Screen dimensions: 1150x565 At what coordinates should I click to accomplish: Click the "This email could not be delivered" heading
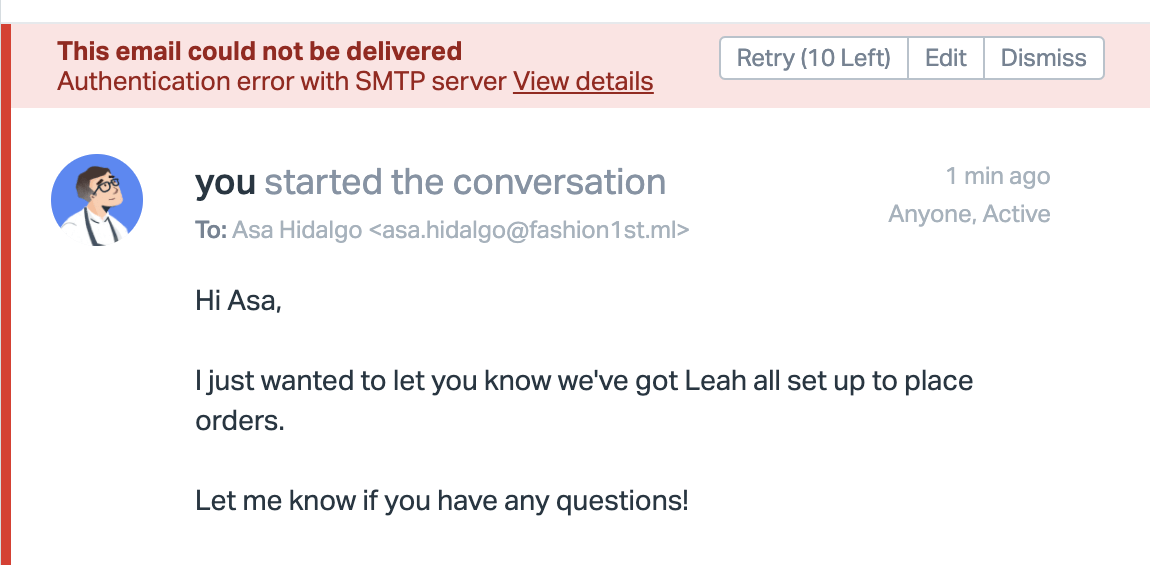pyautogui.click(x=259, y=51)
